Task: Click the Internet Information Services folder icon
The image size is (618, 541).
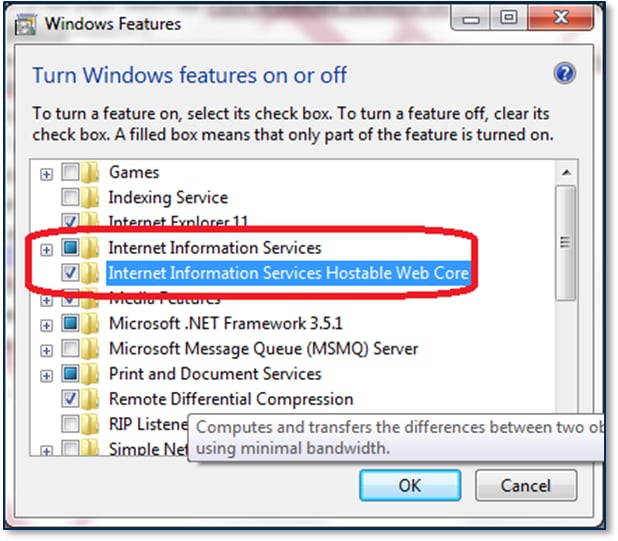Action: tap(90, 248)
